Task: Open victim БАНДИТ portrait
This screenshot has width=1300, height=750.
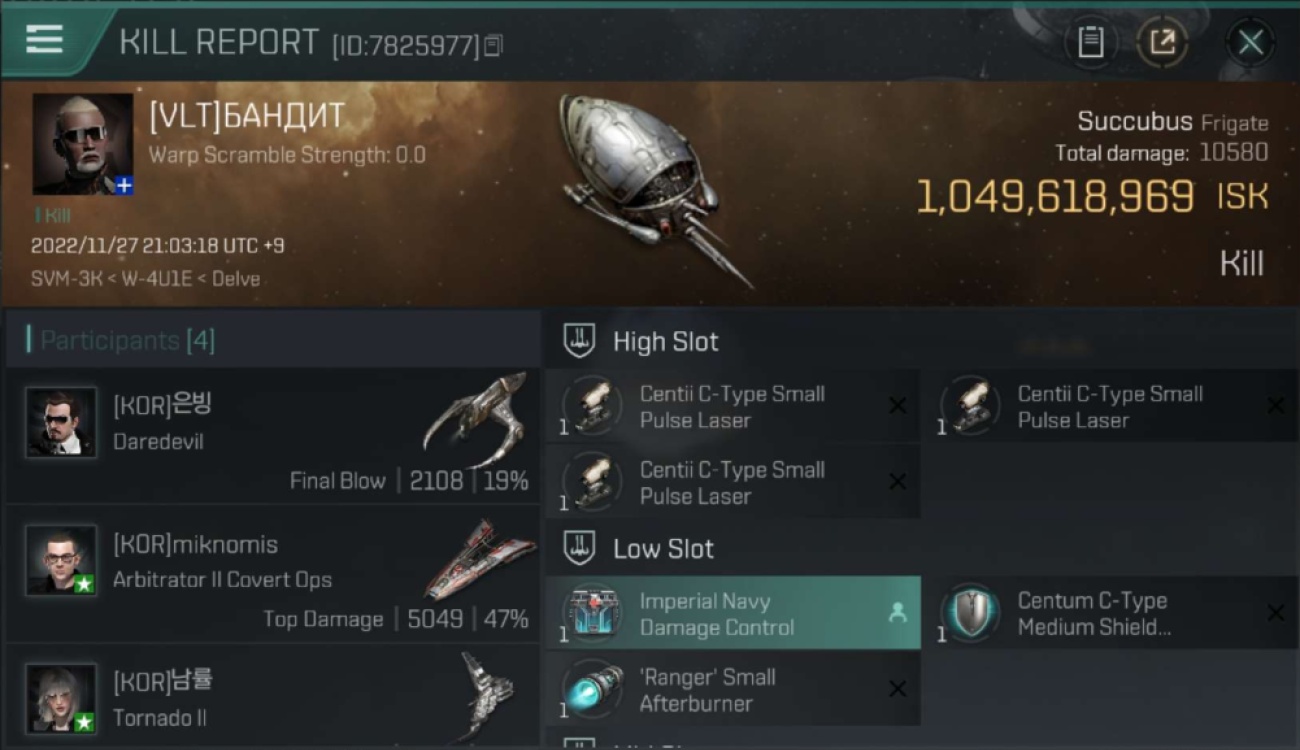Action: (82, 144)
